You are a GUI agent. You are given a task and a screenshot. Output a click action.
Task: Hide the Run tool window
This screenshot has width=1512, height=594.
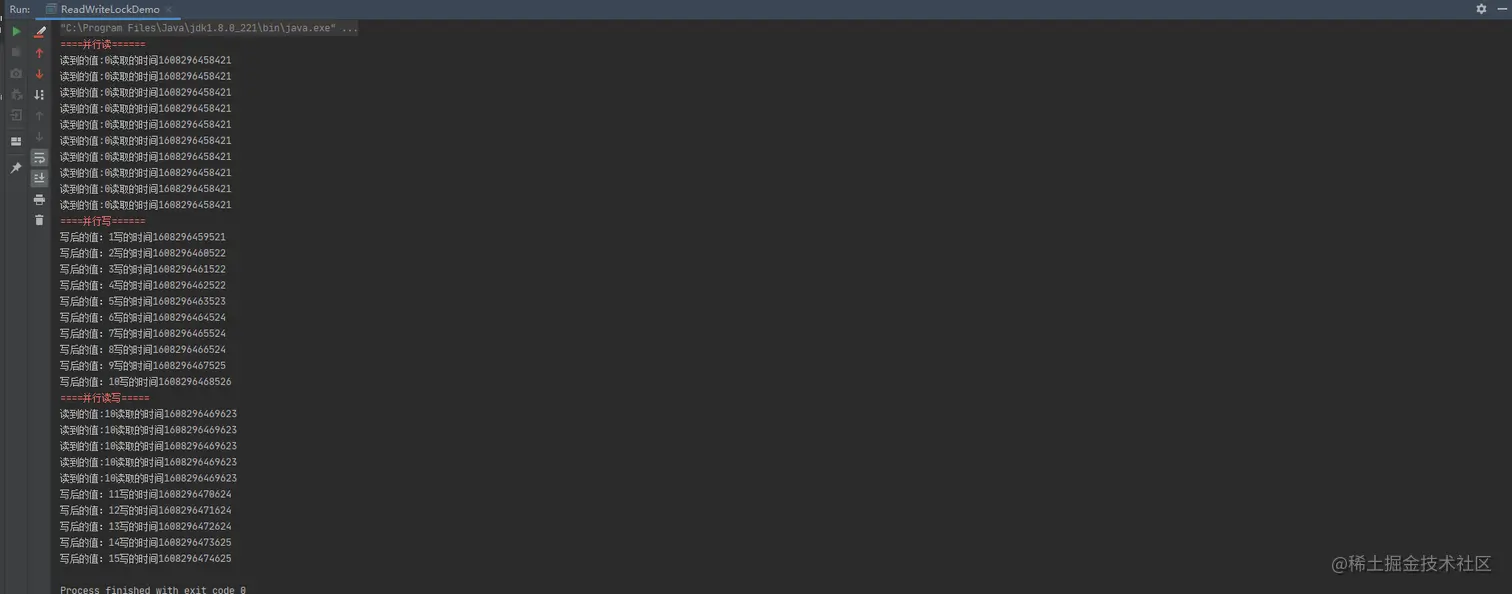1502,8
